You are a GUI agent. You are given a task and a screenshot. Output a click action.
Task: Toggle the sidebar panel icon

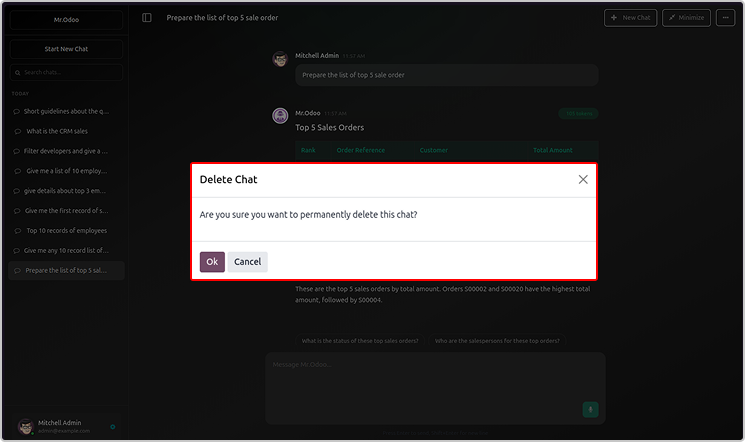(x=147, y=18)
